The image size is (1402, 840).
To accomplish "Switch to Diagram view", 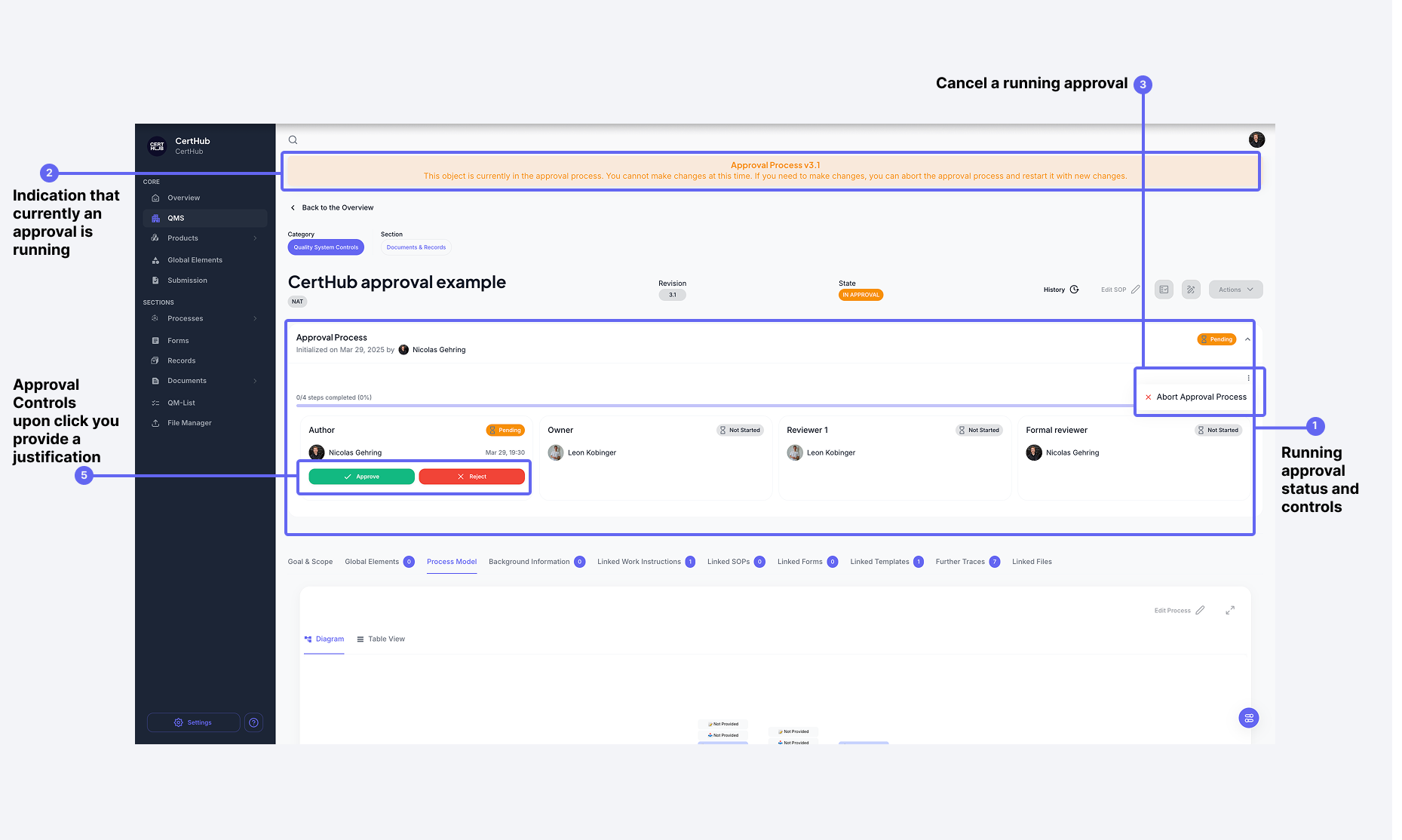I will coord(324,639).
